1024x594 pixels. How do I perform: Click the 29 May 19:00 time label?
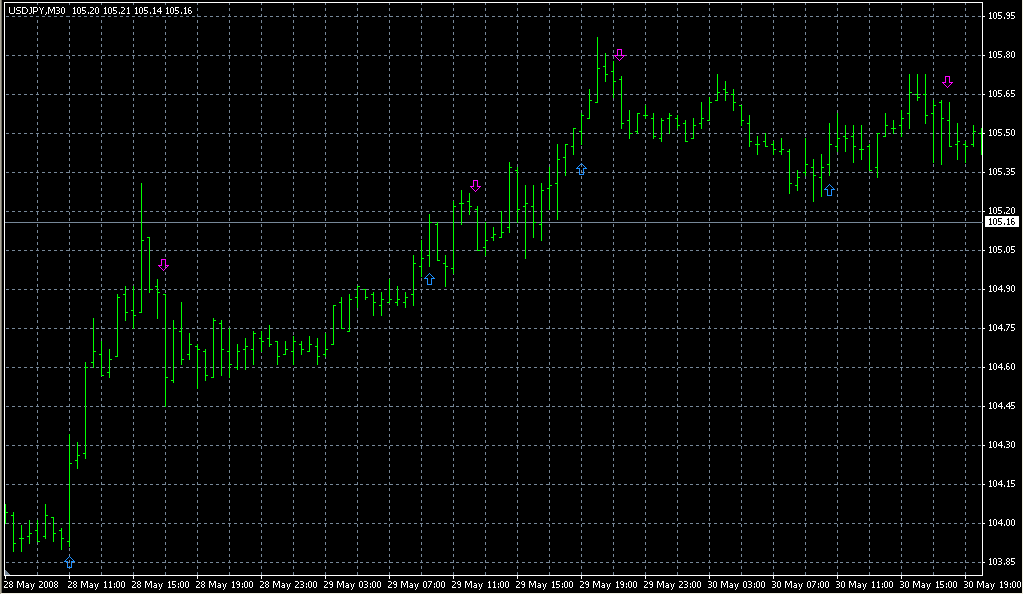click(608, 585)
